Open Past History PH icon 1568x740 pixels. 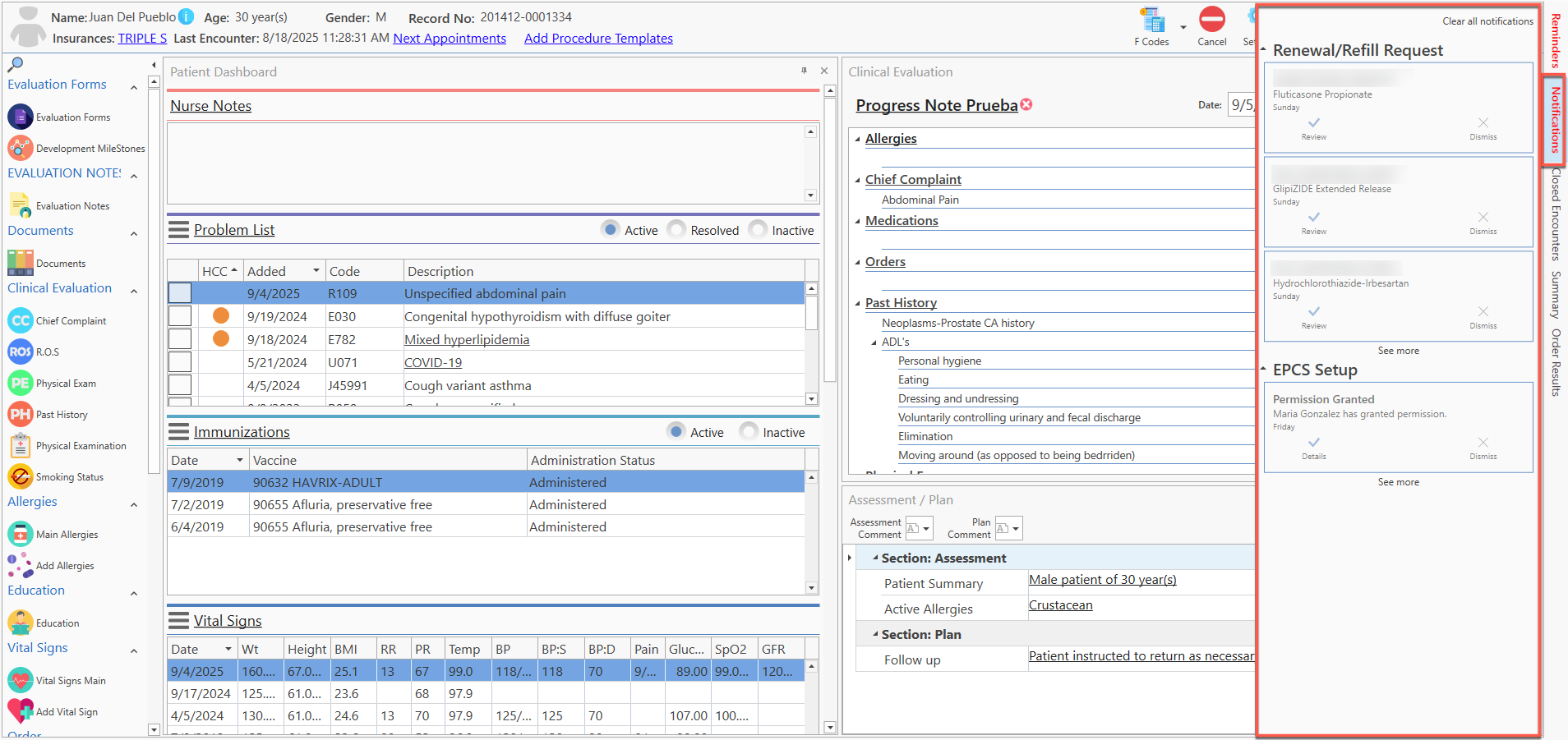point(21,414)
